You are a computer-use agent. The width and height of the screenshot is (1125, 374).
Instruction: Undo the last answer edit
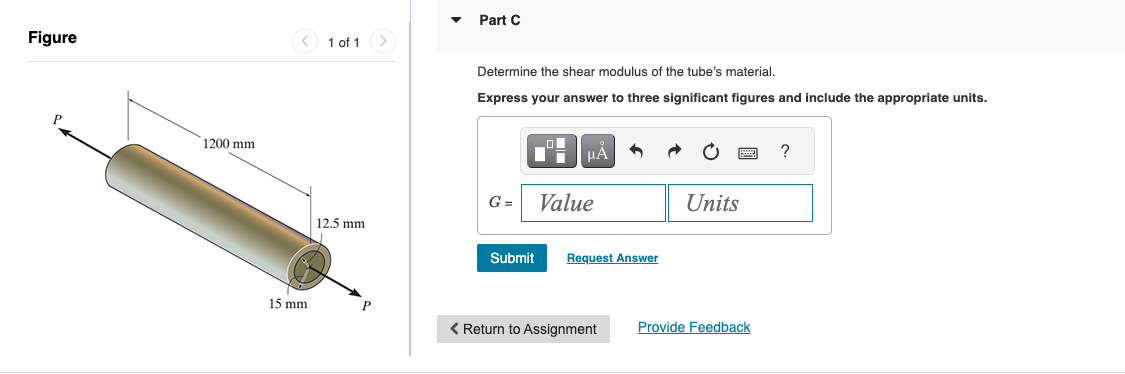coord(636,151)
